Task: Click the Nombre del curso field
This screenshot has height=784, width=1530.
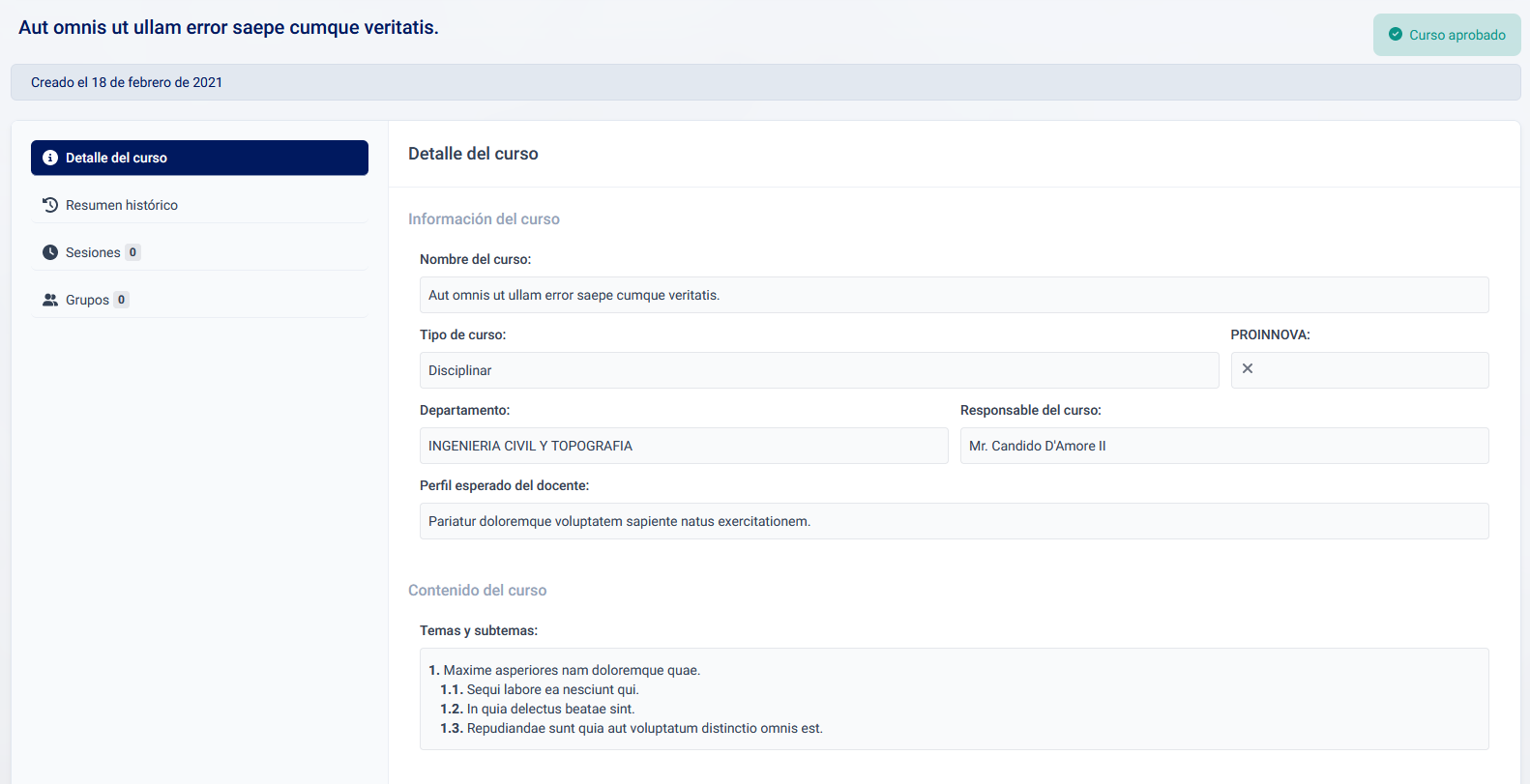Action: click(954, 295)
